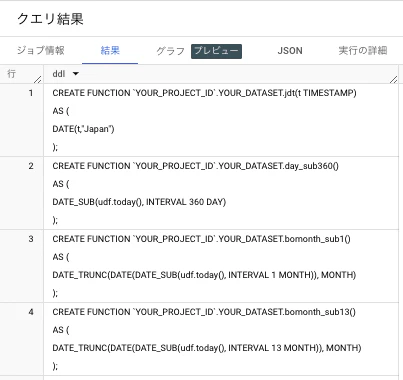Click the クエリ結果 heading

50,19
